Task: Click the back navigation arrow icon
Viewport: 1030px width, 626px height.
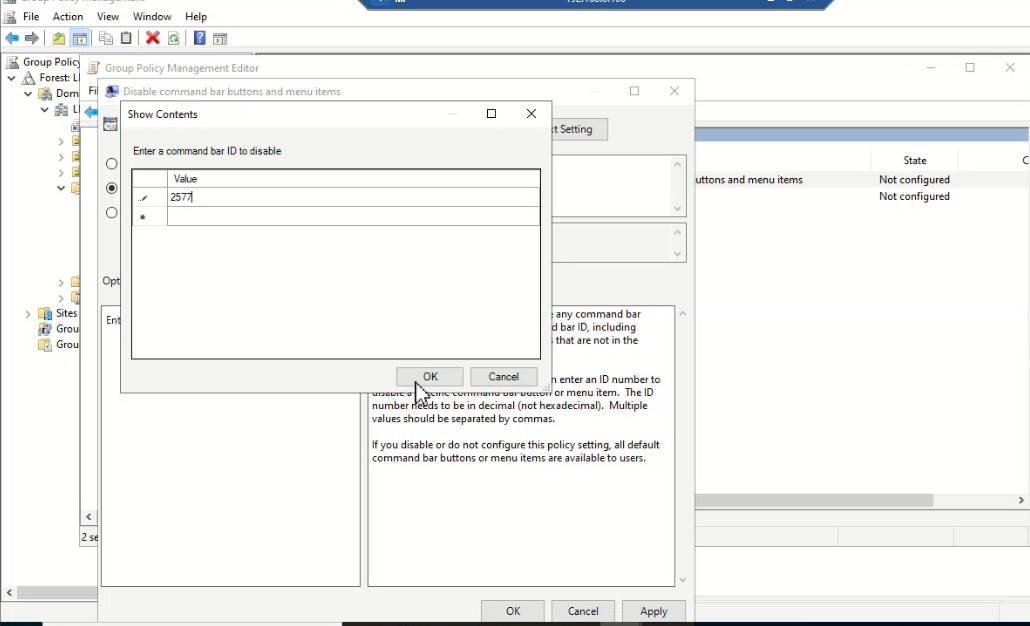Action: [12, 38]
